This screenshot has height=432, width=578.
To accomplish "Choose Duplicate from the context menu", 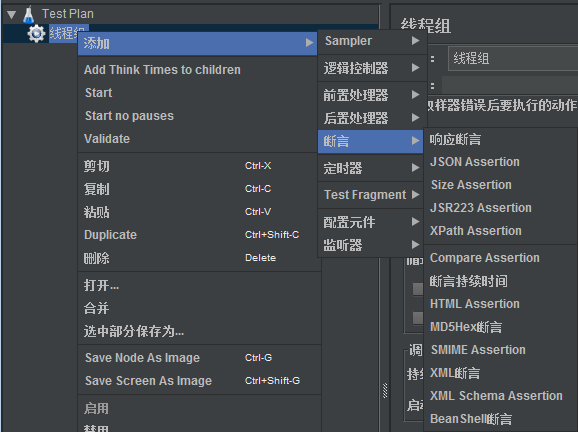I will [198, 235].
